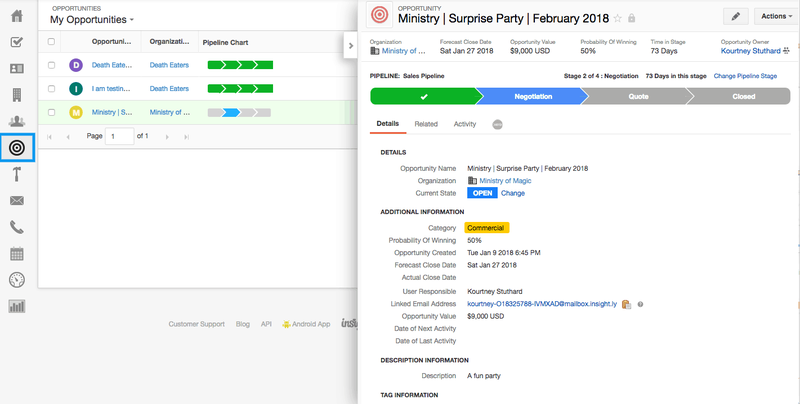Switch to the Details tab
The width and height of the screenshot is (800, 404).
(x=388, y=124)
